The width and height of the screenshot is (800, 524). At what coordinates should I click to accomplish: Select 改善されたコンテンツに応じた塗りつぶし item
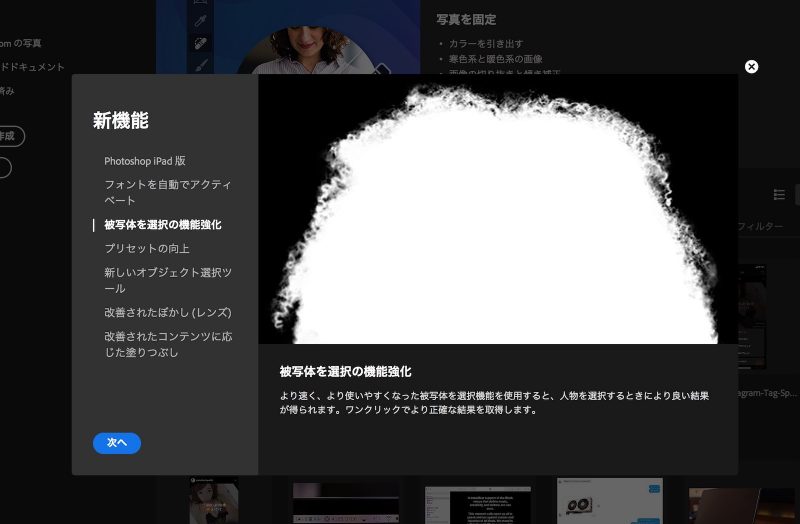pos(168,344)
